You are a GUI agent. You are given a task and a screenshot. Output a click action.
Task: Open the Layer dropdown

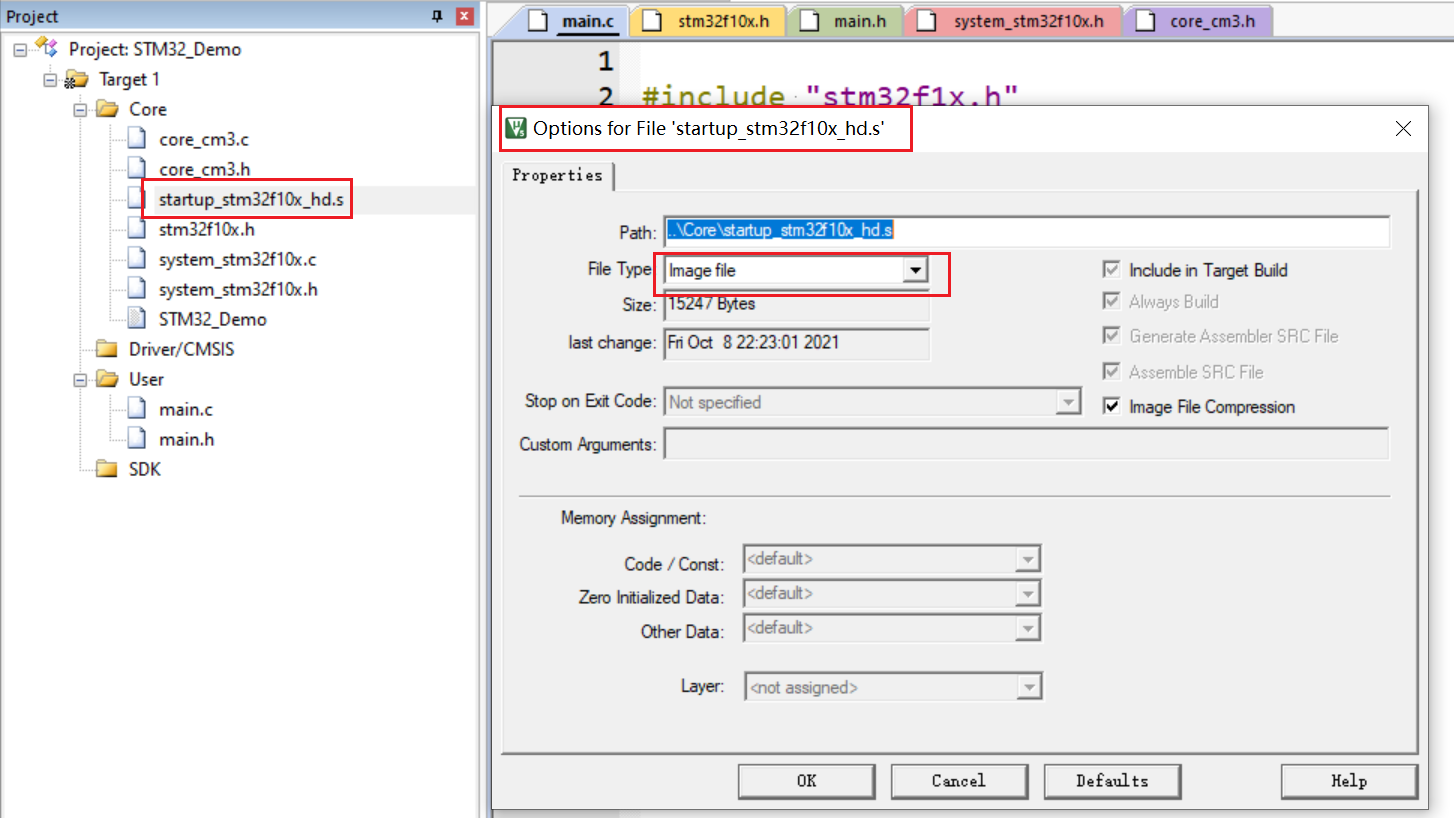click(1028, 688)
